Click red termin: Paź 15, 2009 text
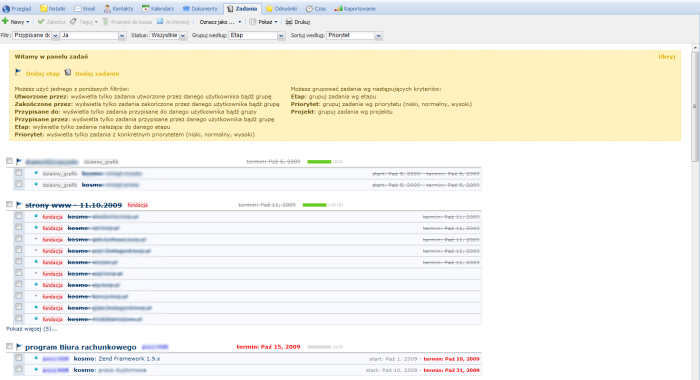Image resolution: width=700 pixels, height=380 pixels. [x=268, y=347]
